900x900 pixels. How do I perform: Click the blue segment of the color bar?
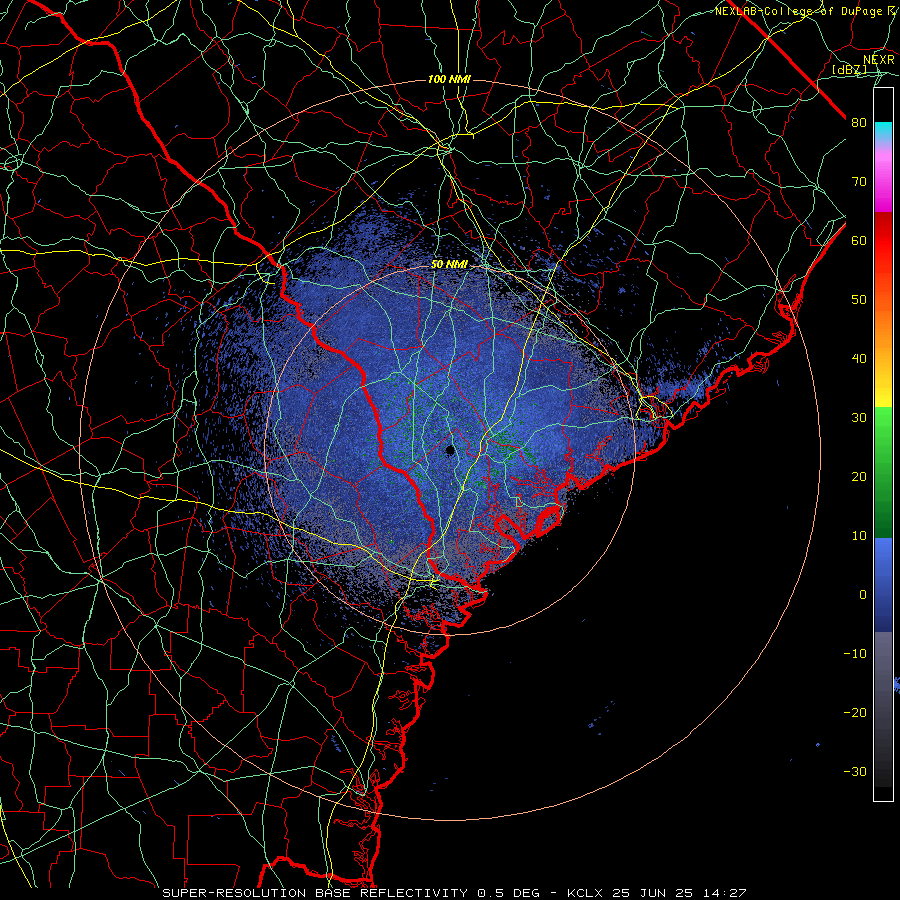click(883, 585)
